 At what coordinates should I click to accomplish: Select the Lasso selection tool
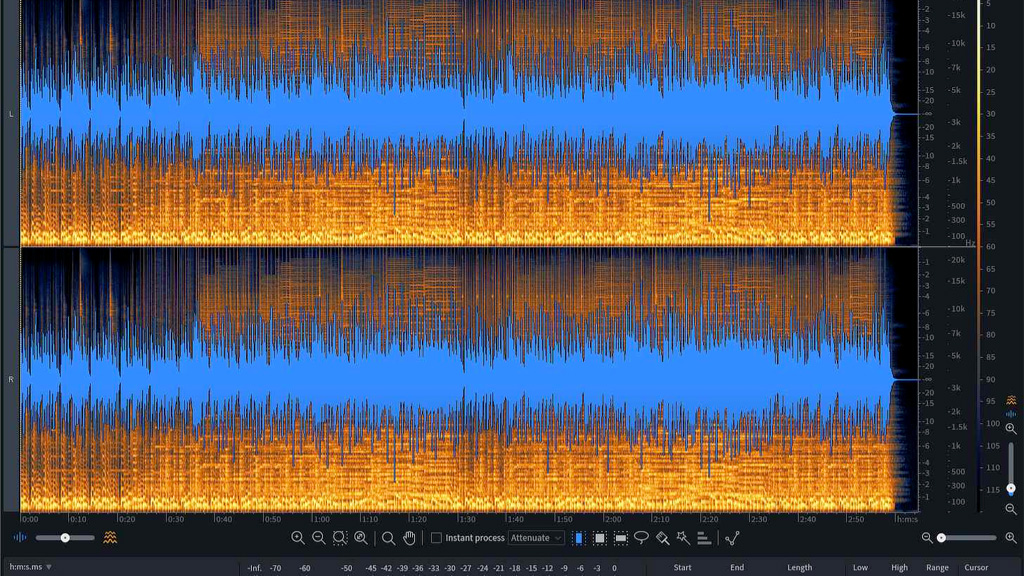pos(641,537)
